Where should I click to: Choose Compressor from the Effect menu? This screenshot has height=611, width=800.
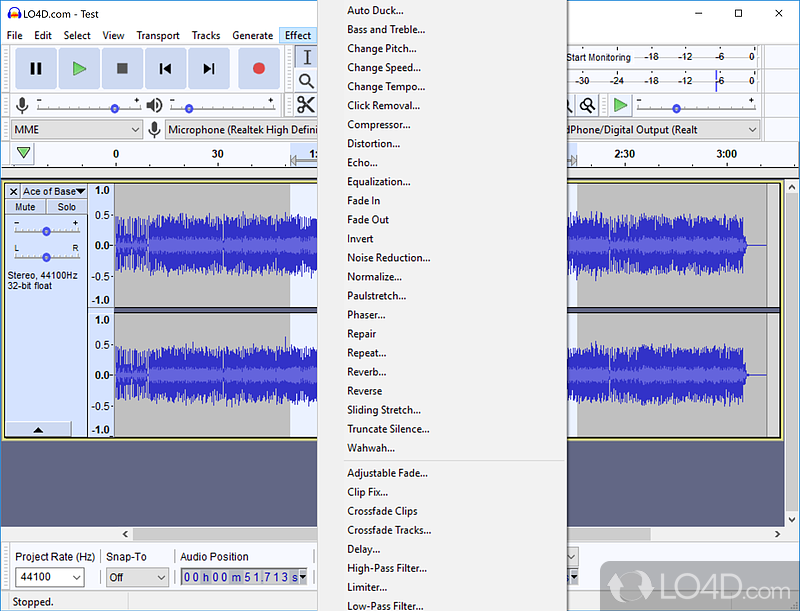pyautogui.click(x=379, y=125)
